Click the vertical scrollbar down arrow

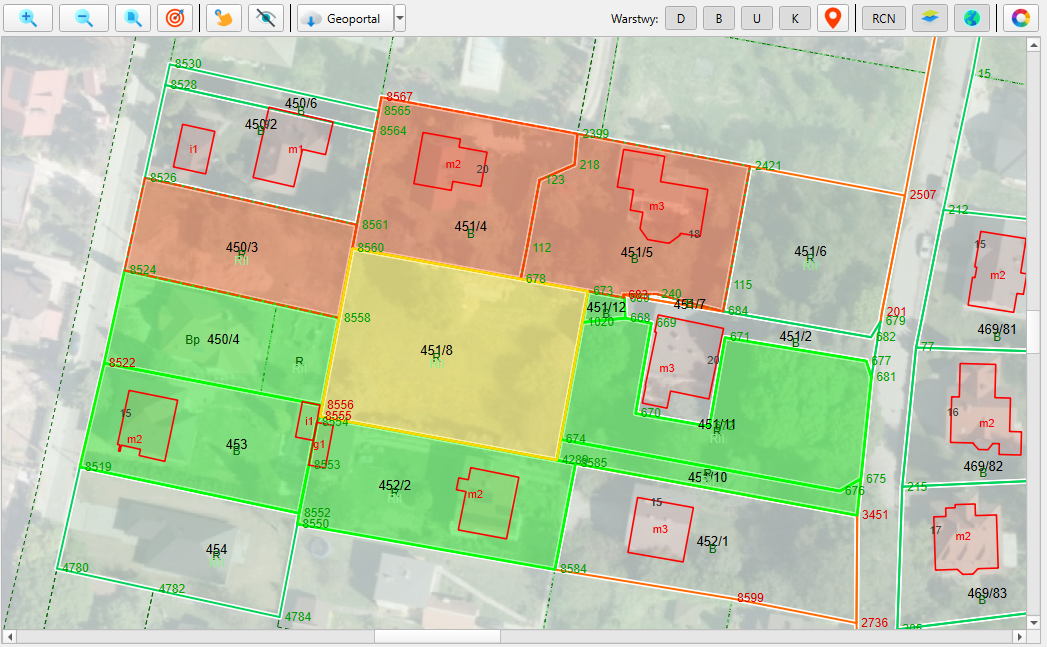(x=1034, y=622)
